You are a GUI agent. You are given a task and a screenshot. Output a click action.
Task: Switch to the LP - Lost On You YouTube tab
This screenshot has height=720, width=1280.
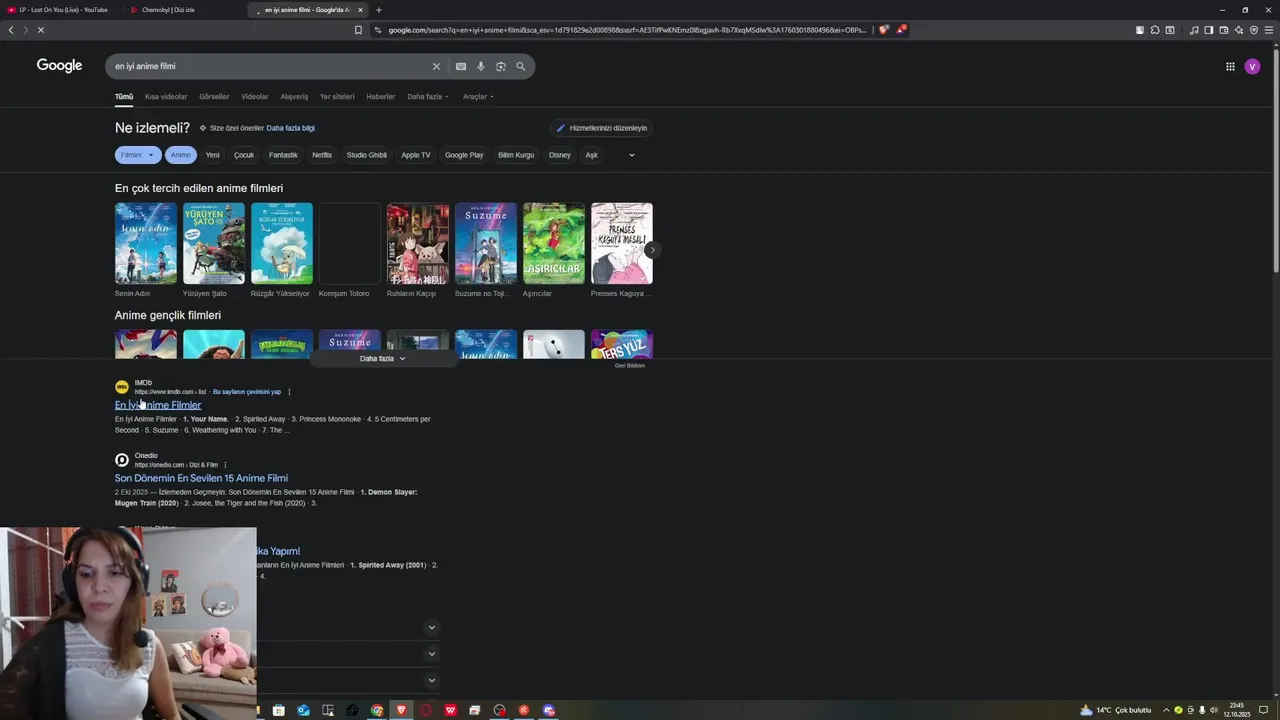tap(62, 10)
